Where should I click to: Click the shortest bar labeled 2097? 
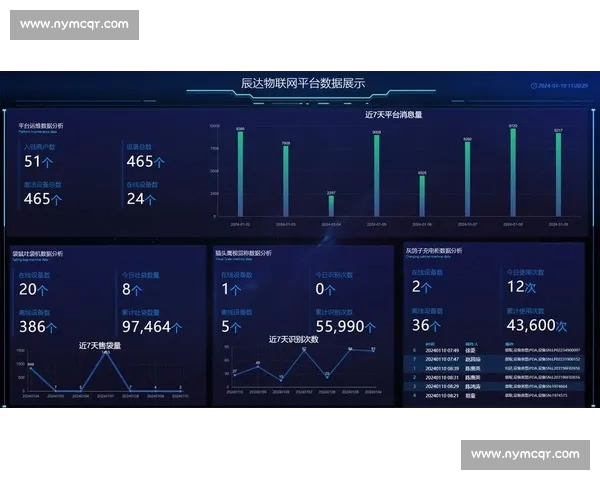coord(331,205)
